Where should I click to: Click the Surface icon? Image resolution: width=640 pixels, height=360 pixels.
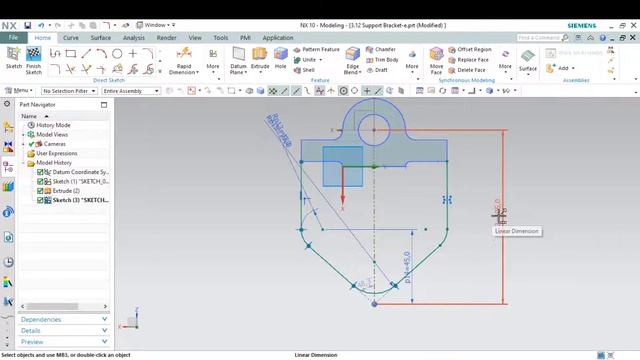pos(528,56)
